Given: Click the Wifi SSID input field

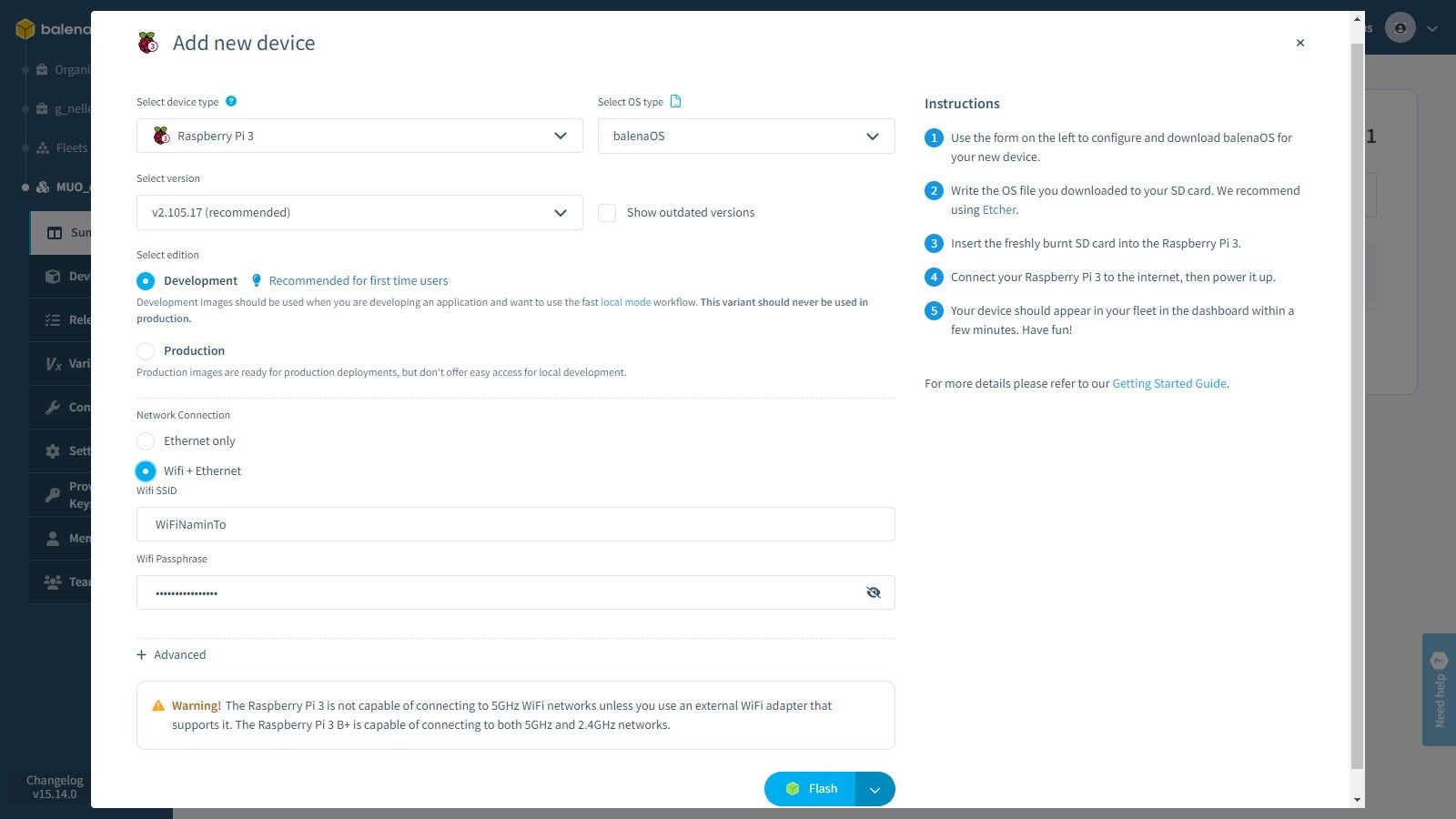Looking at the screenshot, I should tap(516, 524).
